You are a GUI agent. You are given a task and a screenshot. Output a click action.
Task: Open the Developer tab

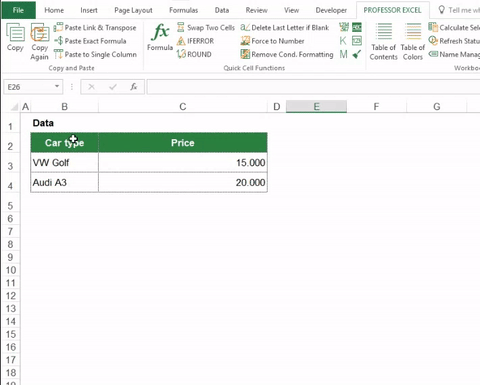tap(331, 10)
